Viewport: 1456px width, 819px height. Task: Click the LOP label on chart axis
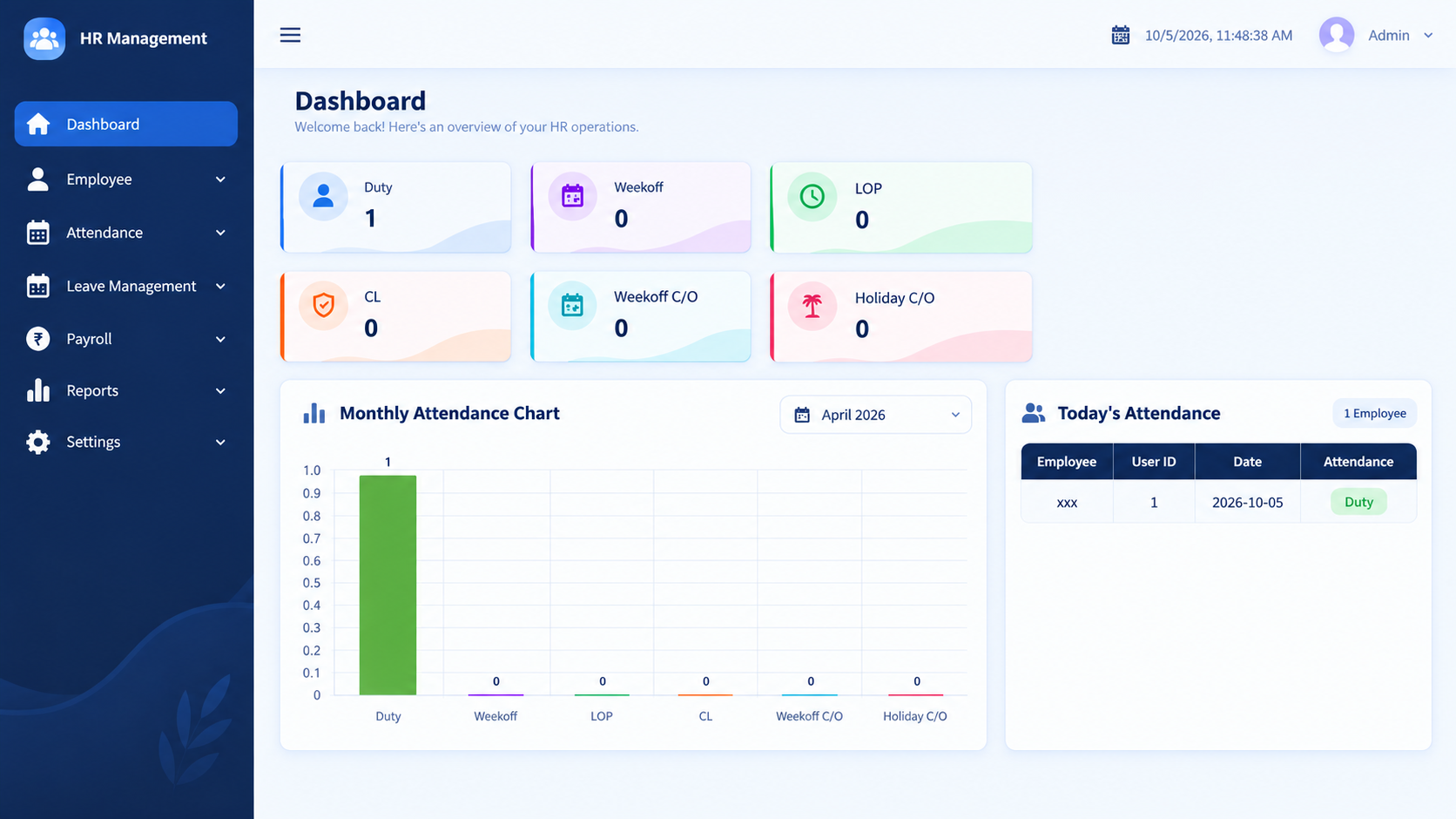click(x=602, y=716)
